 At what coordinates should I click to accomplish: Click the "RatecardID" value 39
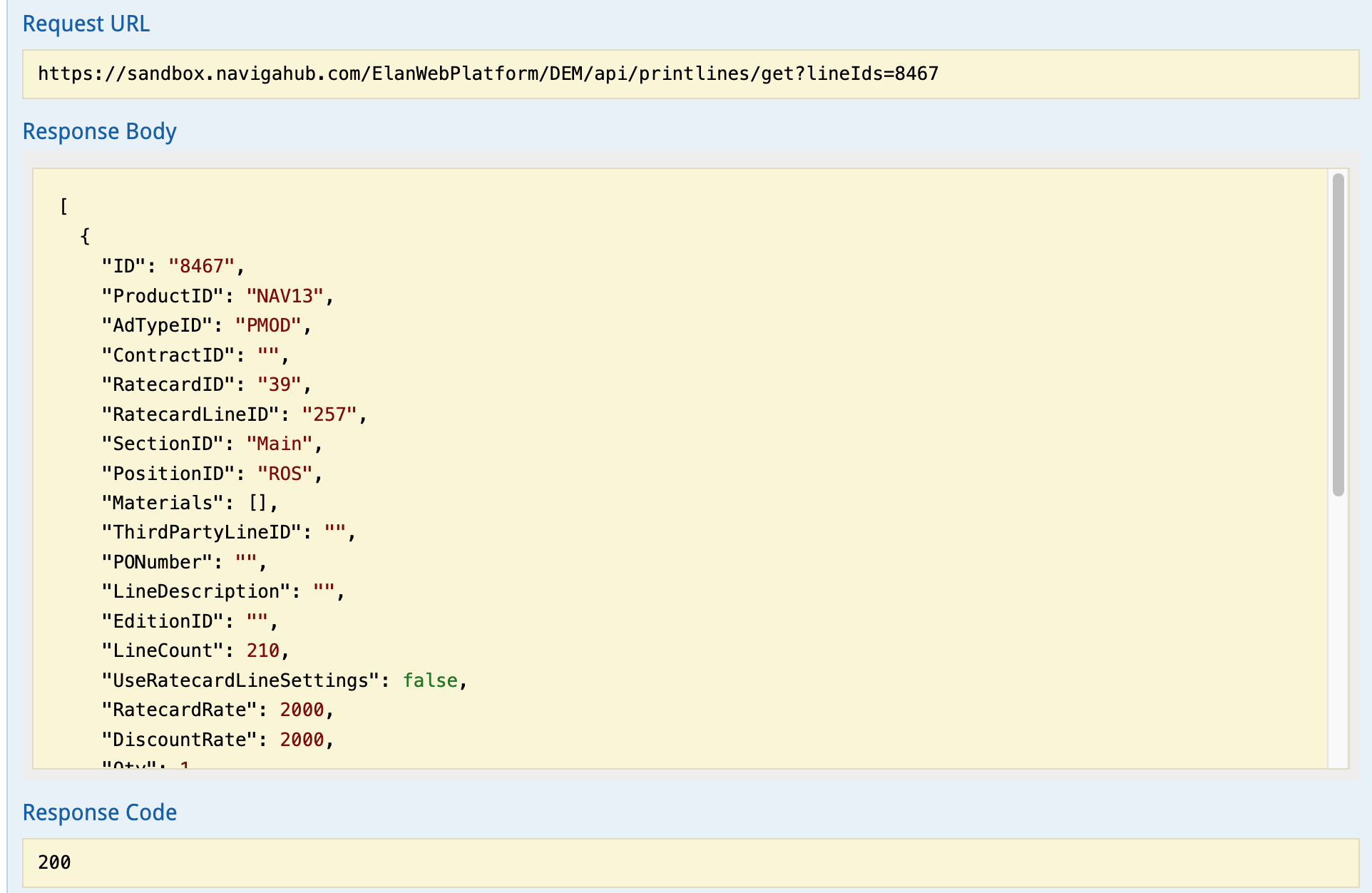279,385
